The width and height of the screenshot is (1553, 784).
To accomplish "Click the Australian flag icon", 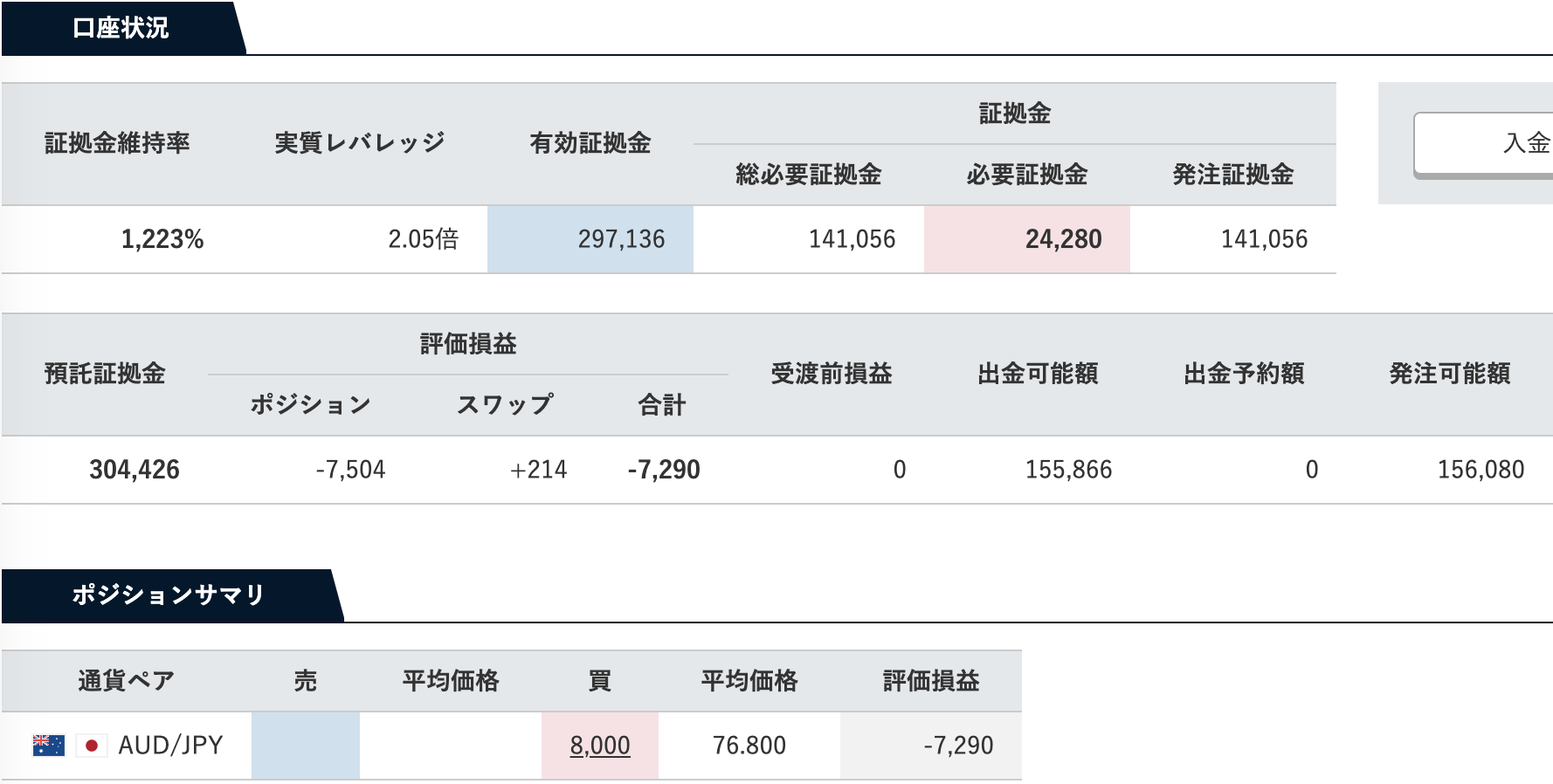I will click(49, 746).
